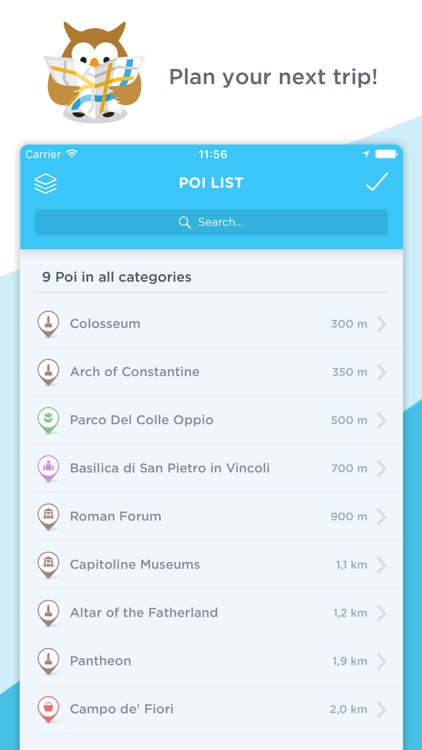Click the purple church pin for Basilica di San Pietro
The height and width of the screenshot is (750, 422).
[48, 468]
